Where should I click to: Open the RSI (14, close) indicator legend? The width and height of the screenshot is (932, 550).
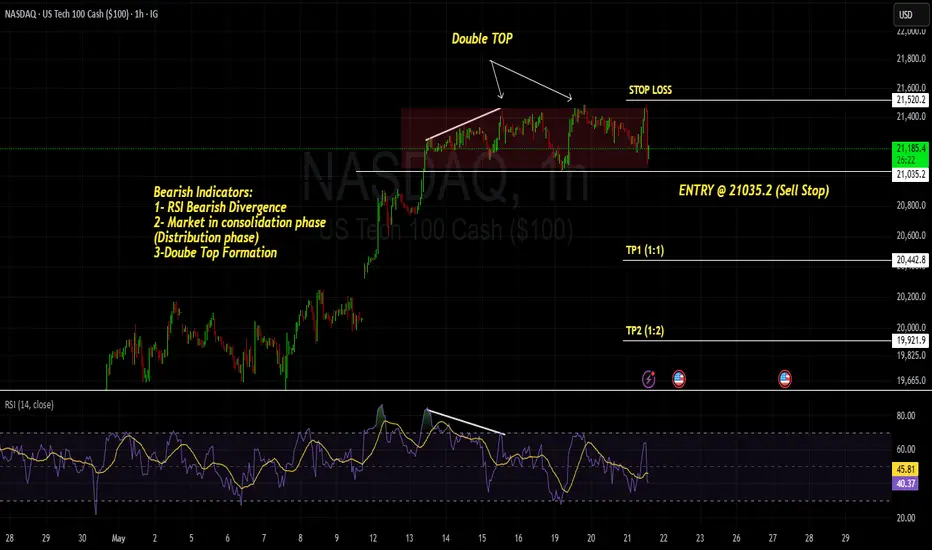pos(29,404)
